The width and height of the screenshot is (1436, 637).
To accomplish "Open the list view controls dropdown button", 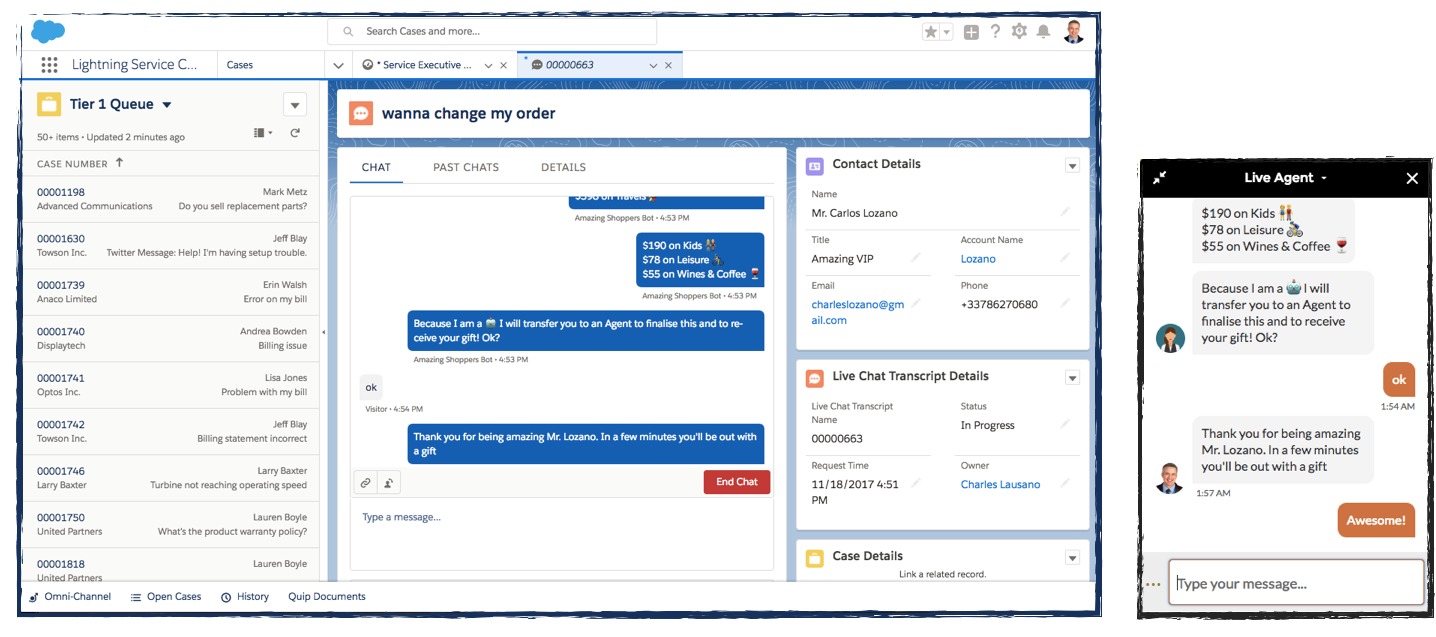I will [295, 105].
